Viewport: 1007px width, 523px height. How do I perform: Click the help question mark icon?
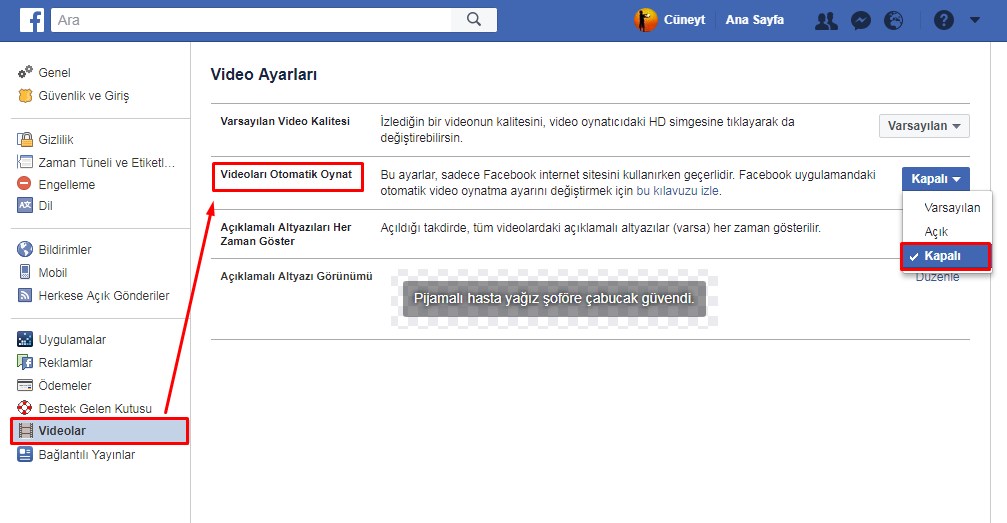pos(944,20)
